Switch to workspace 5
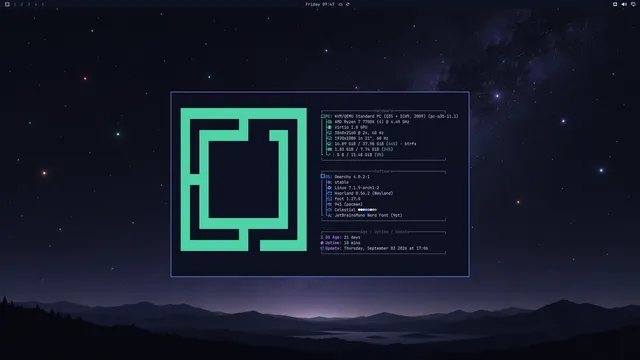Image resolution: width=640 pixels, height=360 pixels. click(42, 4)
